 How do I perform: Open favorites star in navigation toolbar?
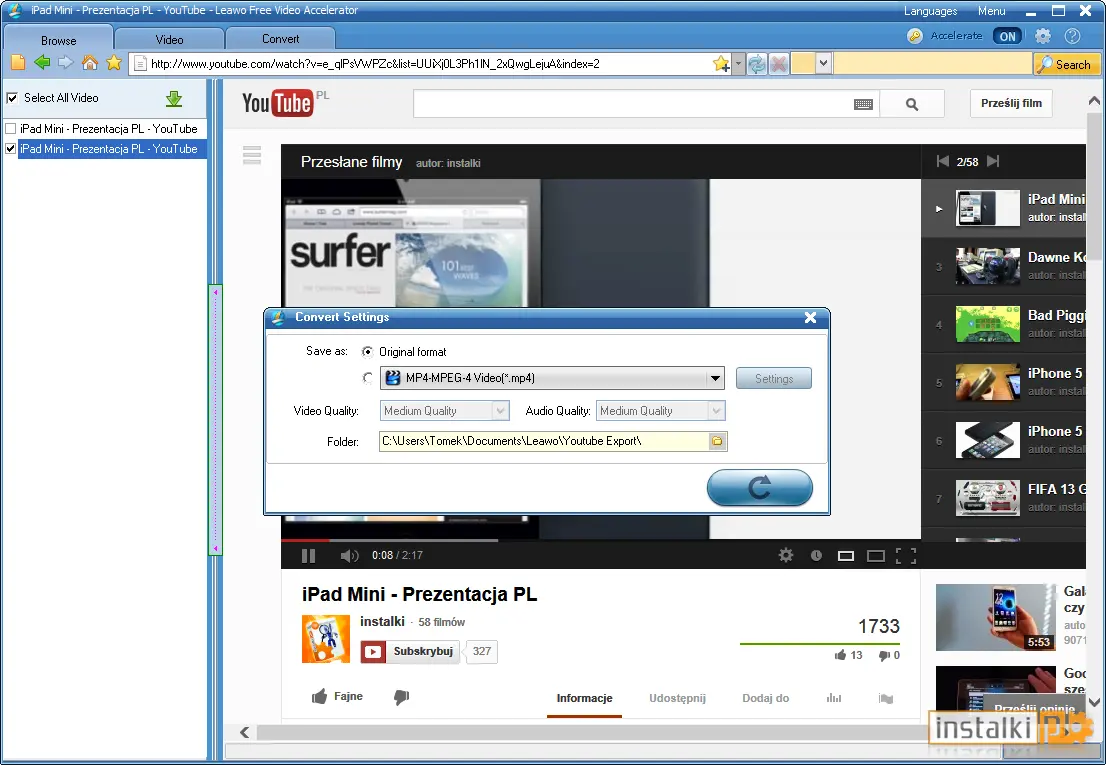point(114,63)
